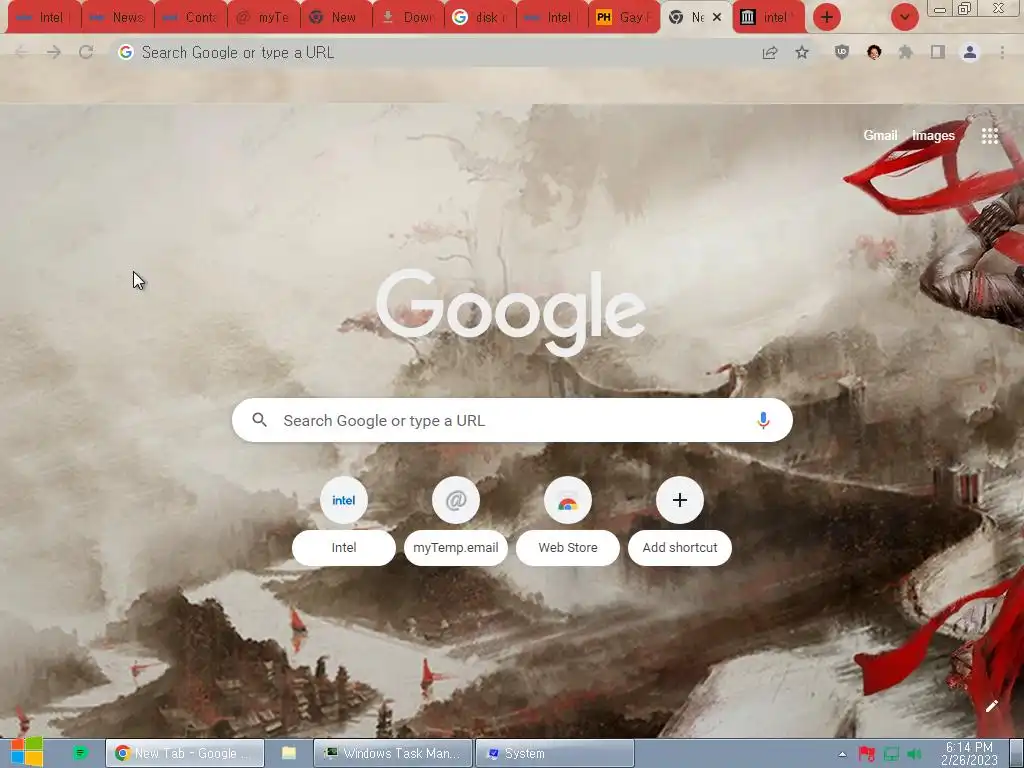Open a new tab with the plus button

point(827,18)
